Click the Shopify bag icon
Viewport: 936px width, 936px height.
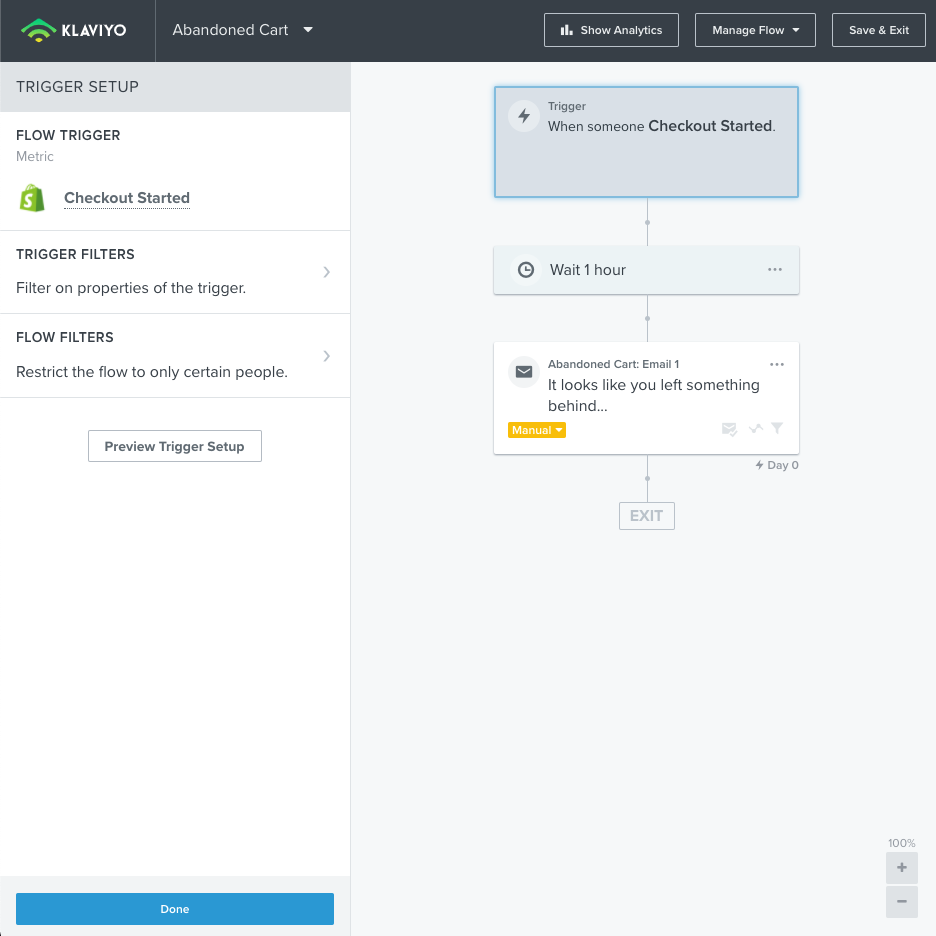33,198
